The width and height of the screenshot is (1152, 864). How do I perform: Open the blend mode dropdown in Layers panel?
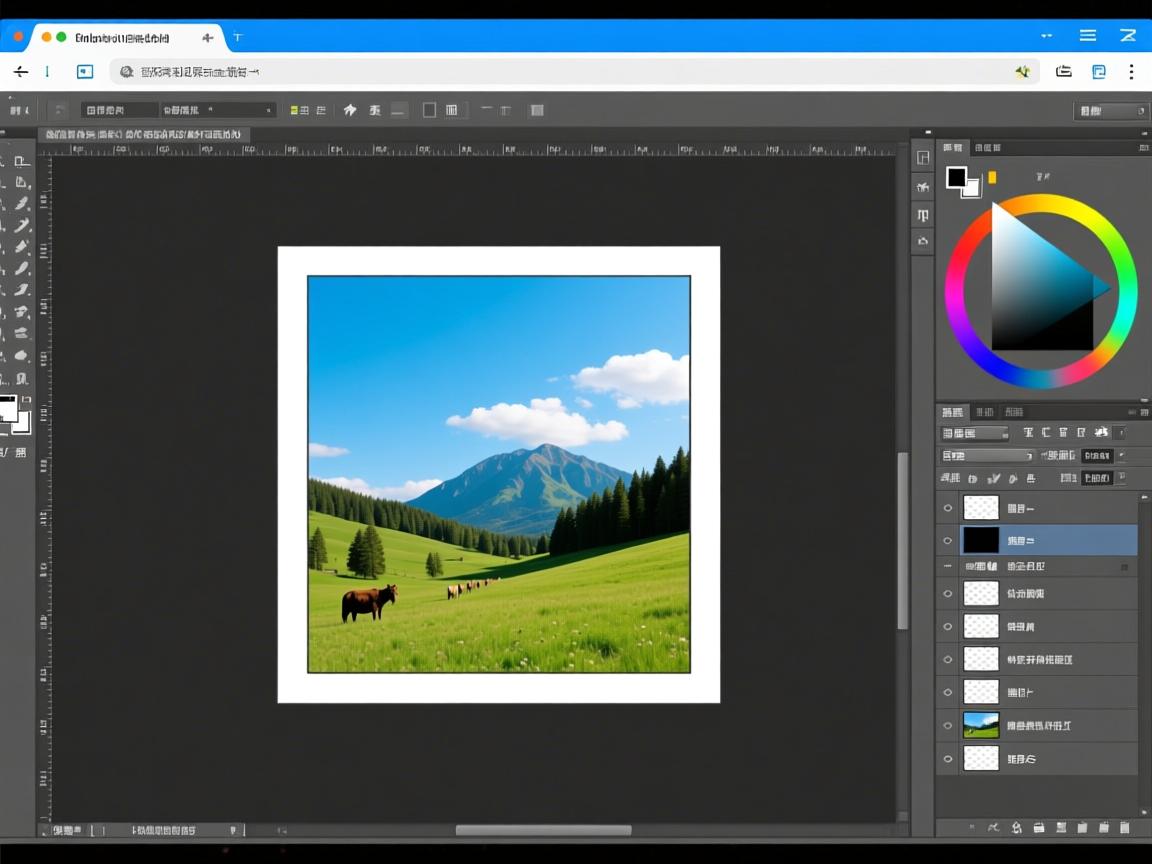(x=988, y=456)
